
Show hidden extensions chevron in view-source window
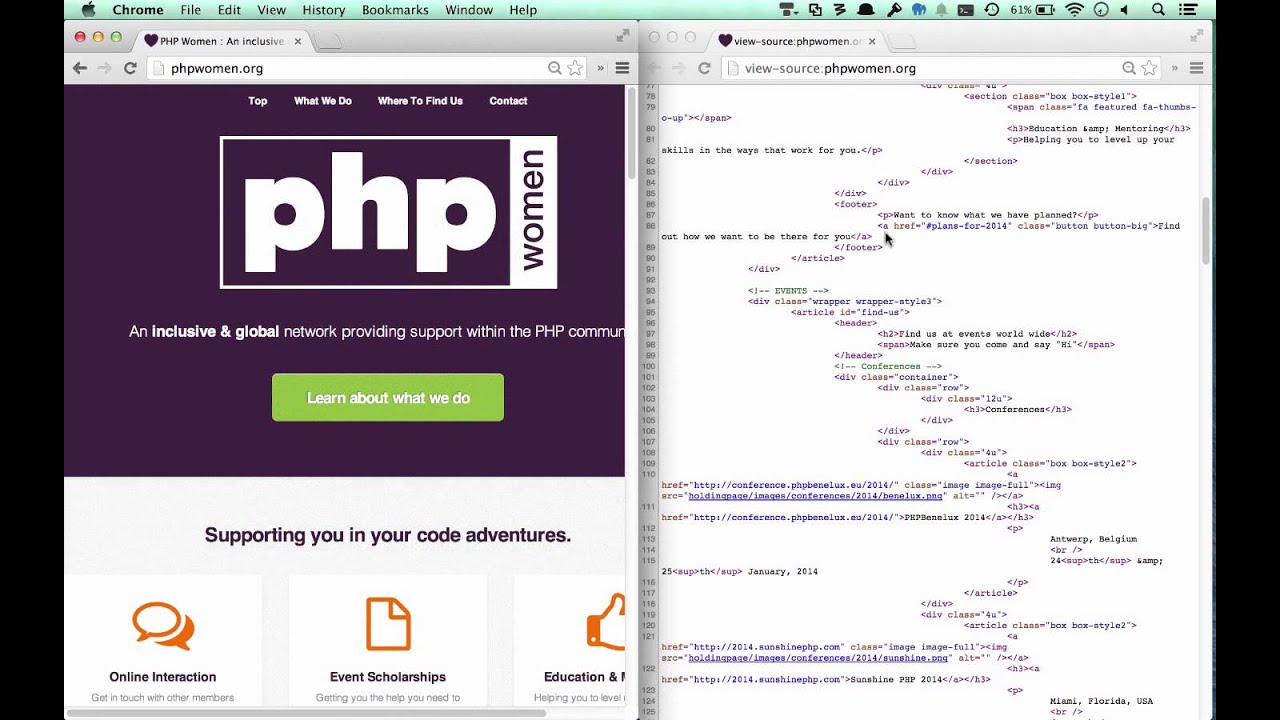coord(1175,68)
